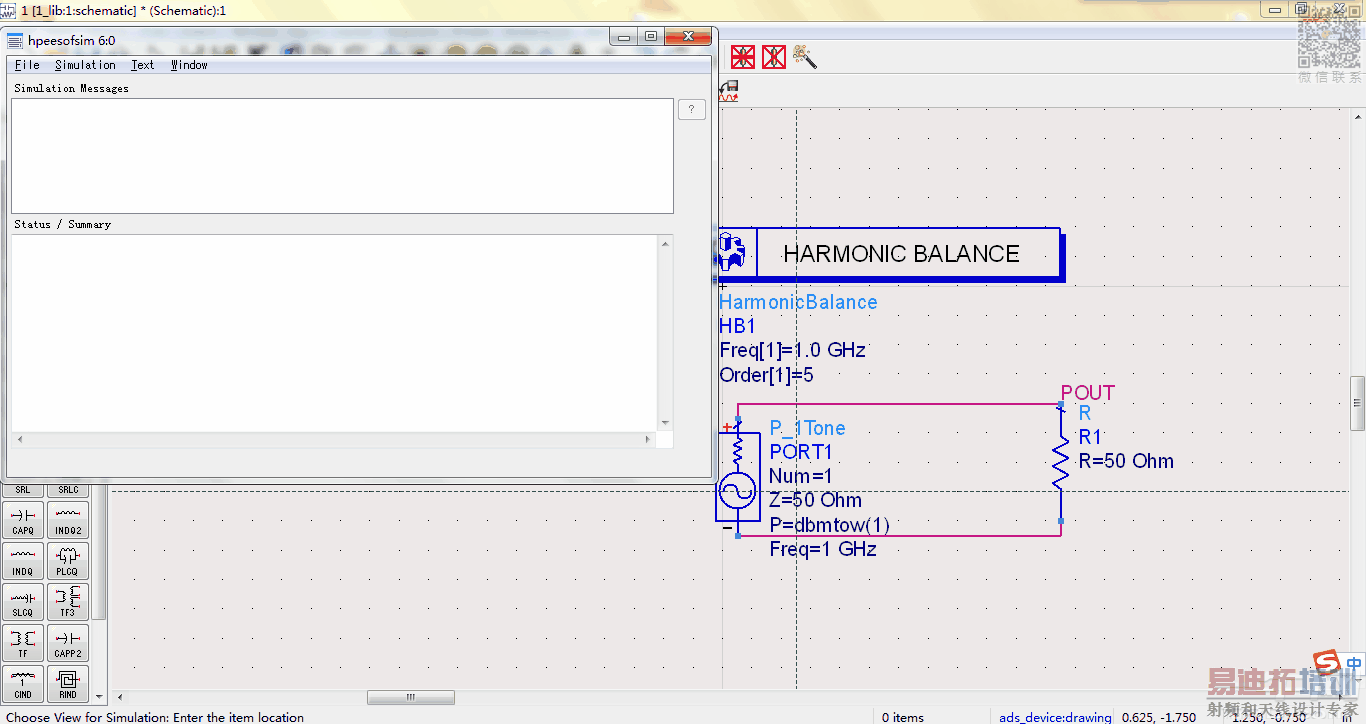Click the Num=1 parameter text

click(x=800, y=476)
